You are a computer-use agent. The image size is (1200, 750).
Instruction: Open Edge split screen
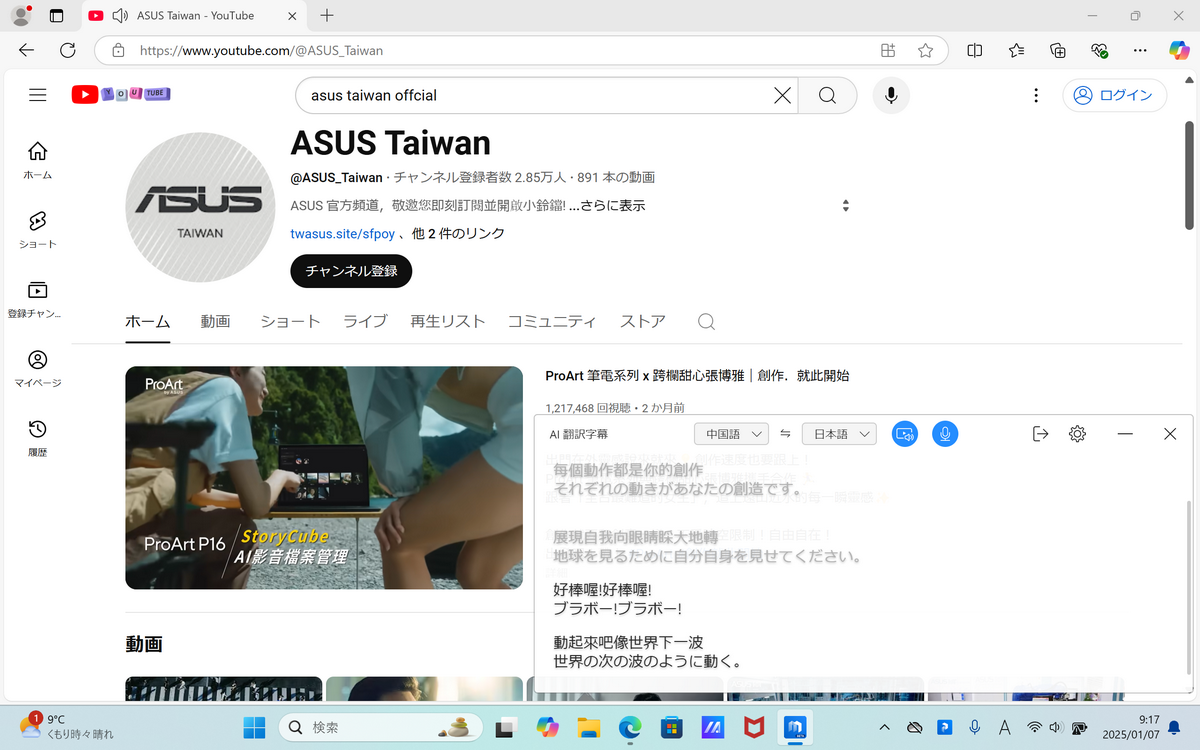[x=974, y=50]
